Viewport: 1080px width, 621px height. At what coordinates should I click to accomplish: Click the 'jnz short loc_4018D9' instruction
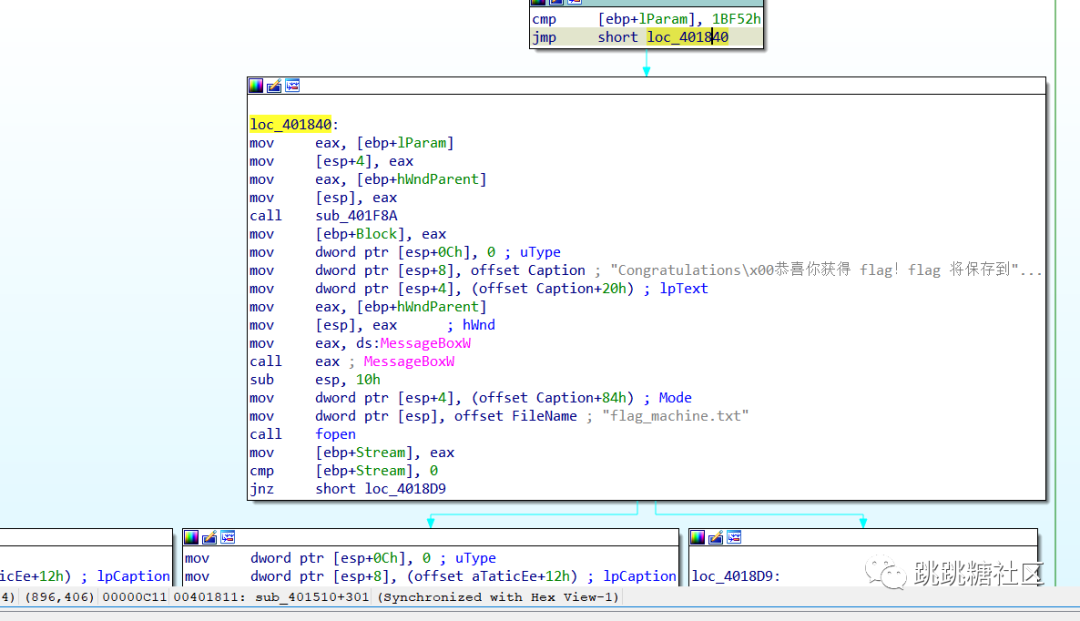pos(348,489)
